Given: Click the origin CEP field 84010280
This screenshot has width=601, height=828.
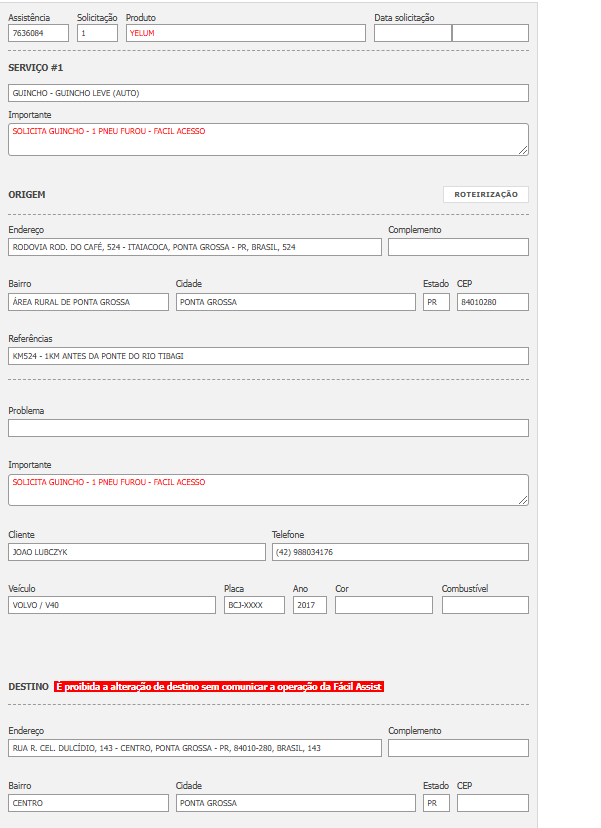Looking at the screenshot, I should [x=492, y=302].
